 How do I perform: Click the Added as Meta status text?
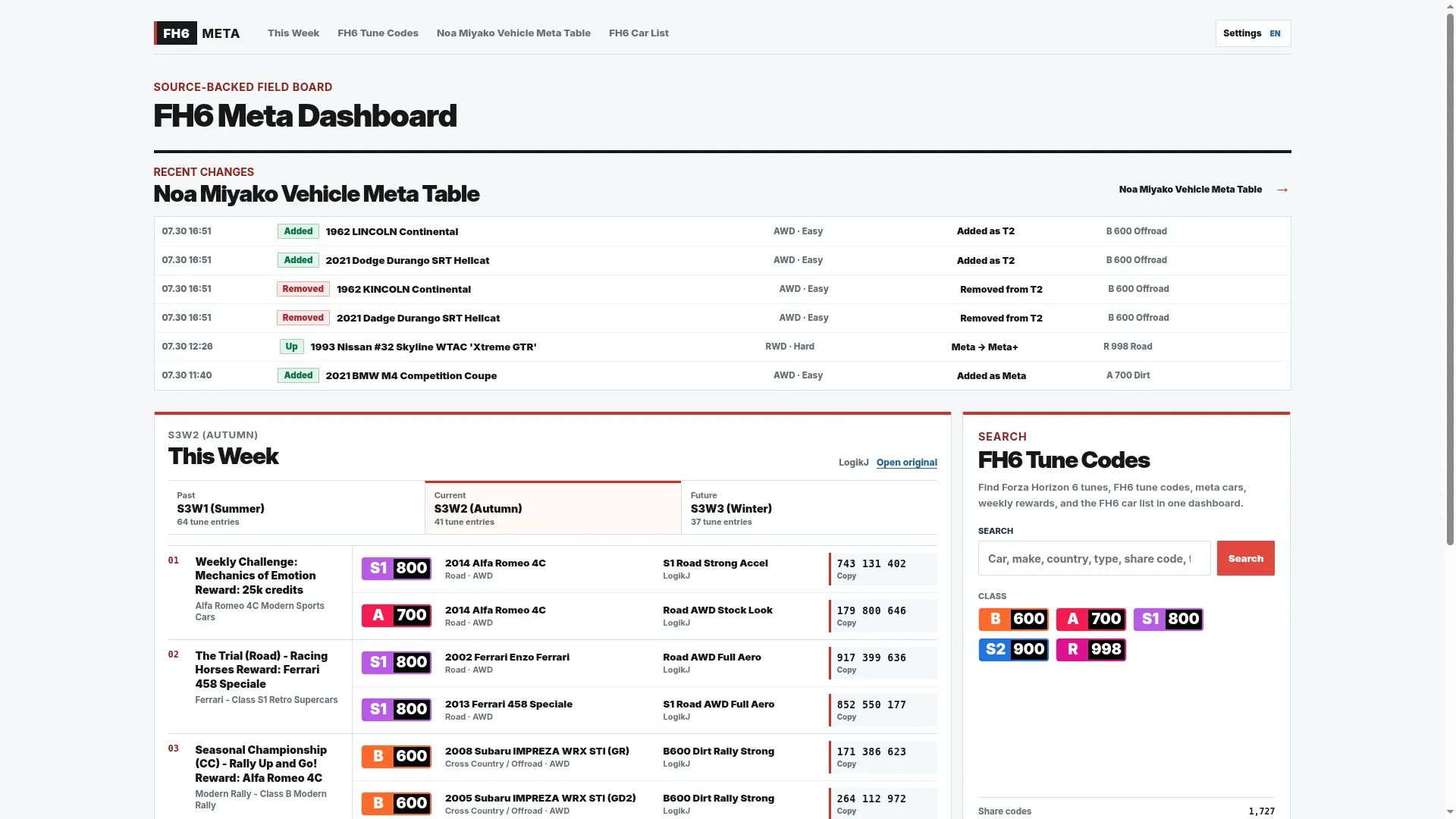(x=991, y=376)
